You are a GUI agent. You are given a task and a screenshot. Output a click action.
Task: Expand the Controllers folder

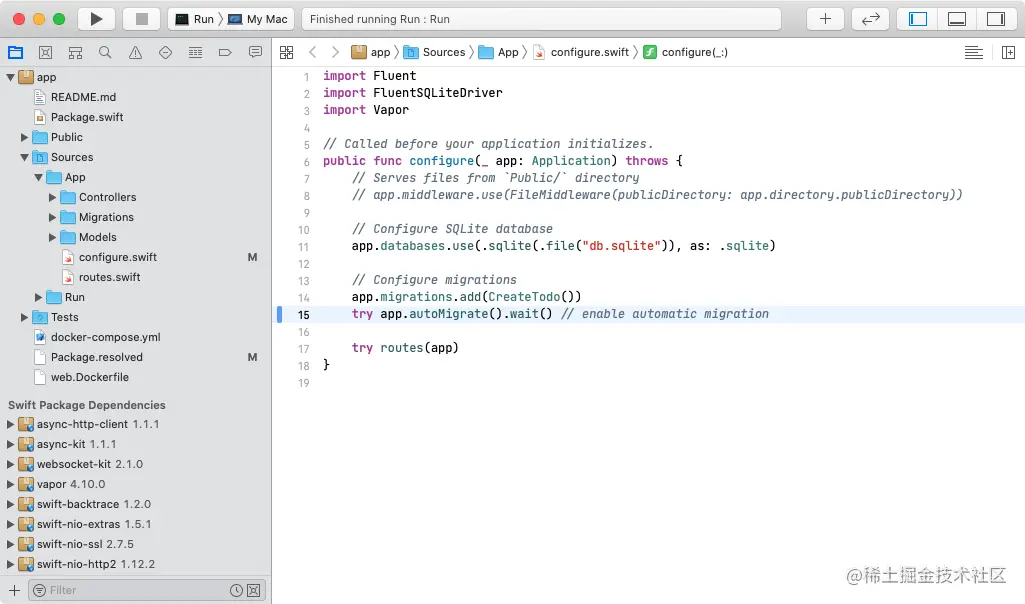click(52, 197)
